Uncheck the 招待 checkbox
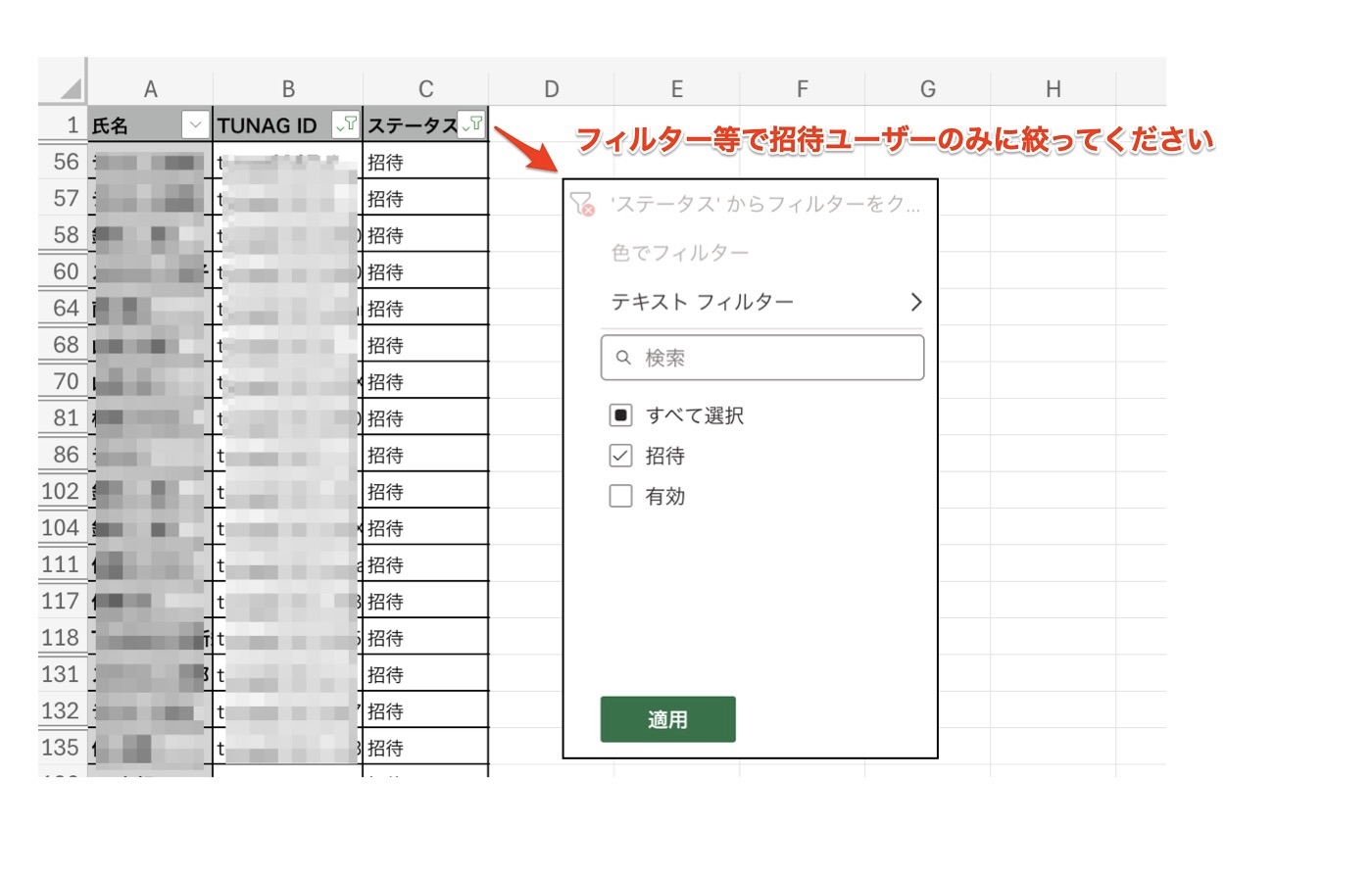This screenshot has width=1372, height=876. pos(620,456)
